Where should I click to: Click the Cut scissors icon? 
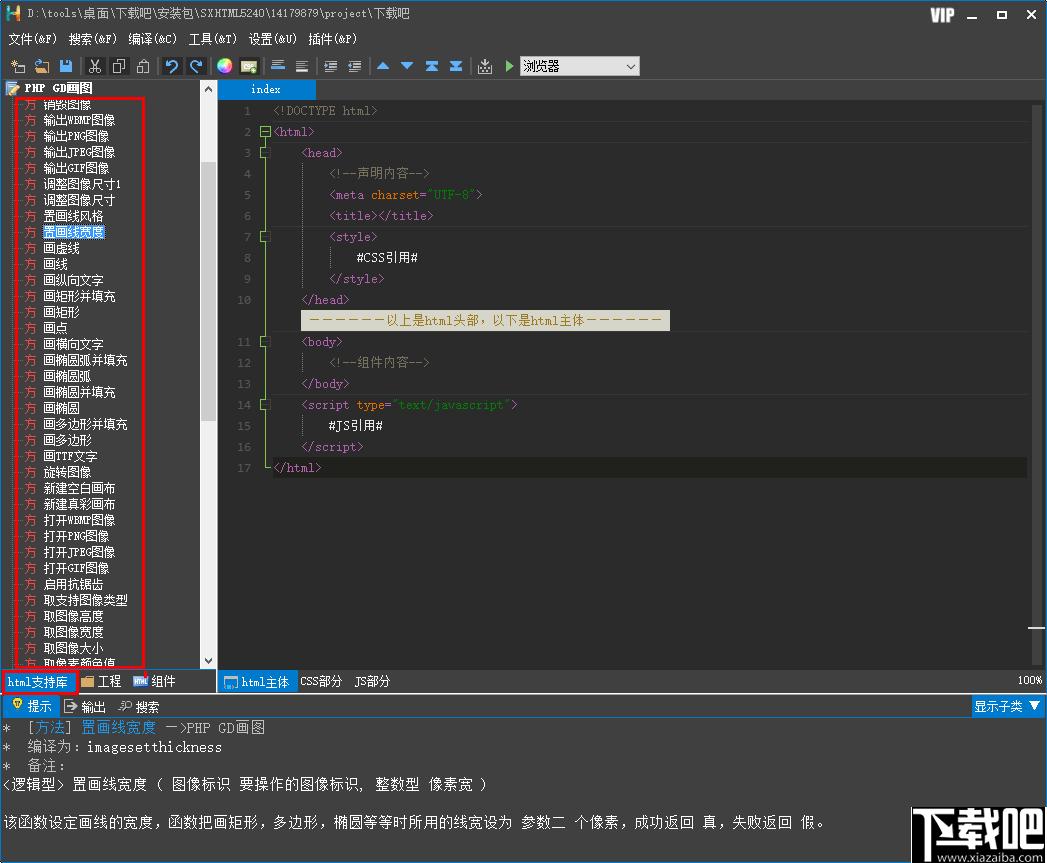95,66
